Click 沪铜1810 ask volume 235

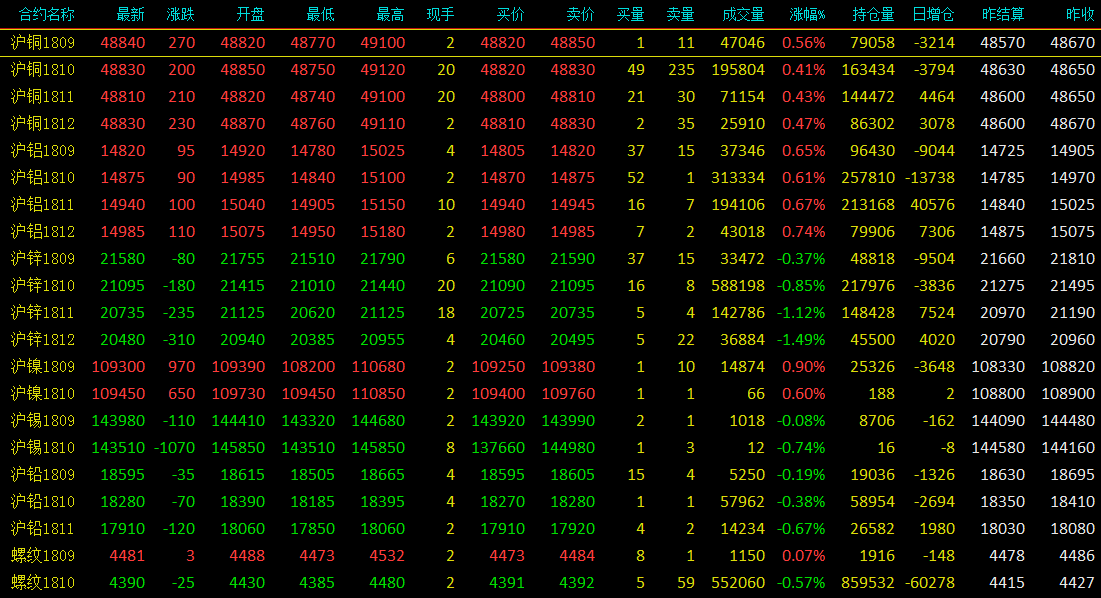tap(682, 69)
